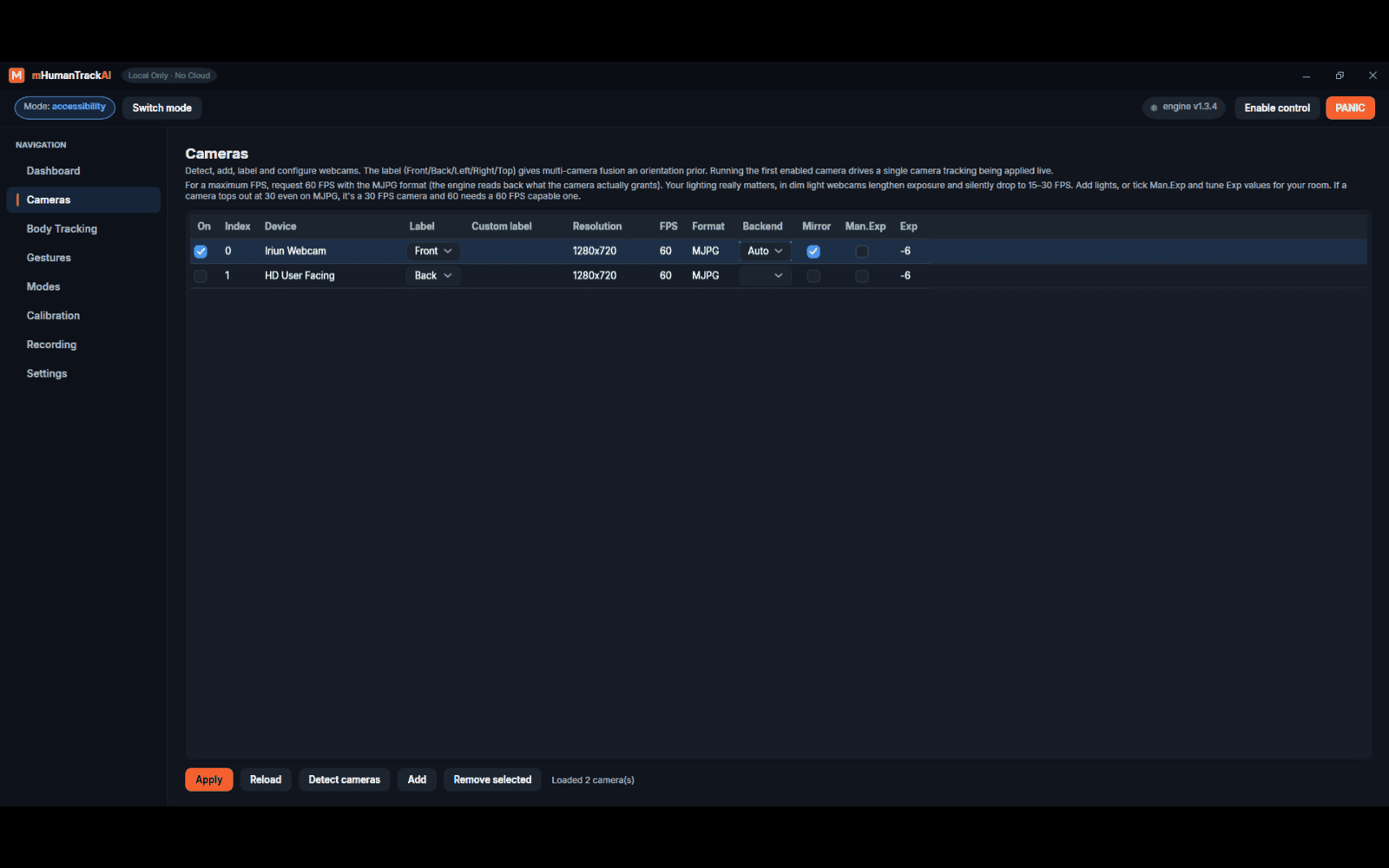Reload the camera list
1389x868 pixels.
[x=266, y=779]
